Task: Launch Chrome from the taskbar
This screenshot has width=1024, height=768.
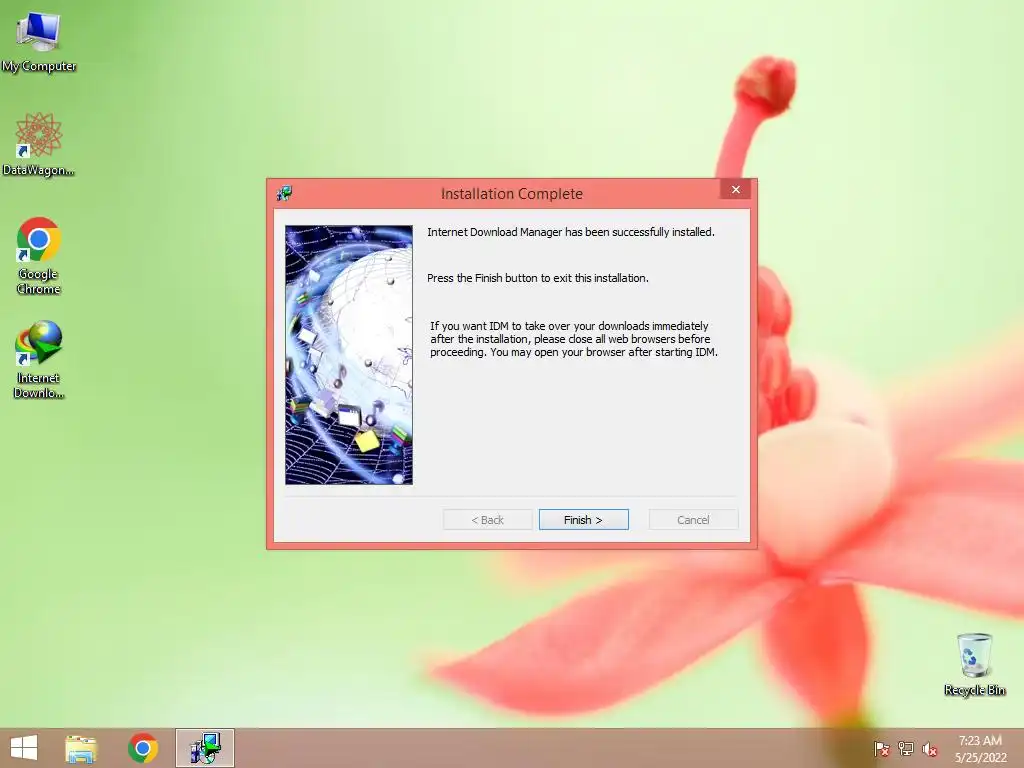Action: (x=142, y=748)
